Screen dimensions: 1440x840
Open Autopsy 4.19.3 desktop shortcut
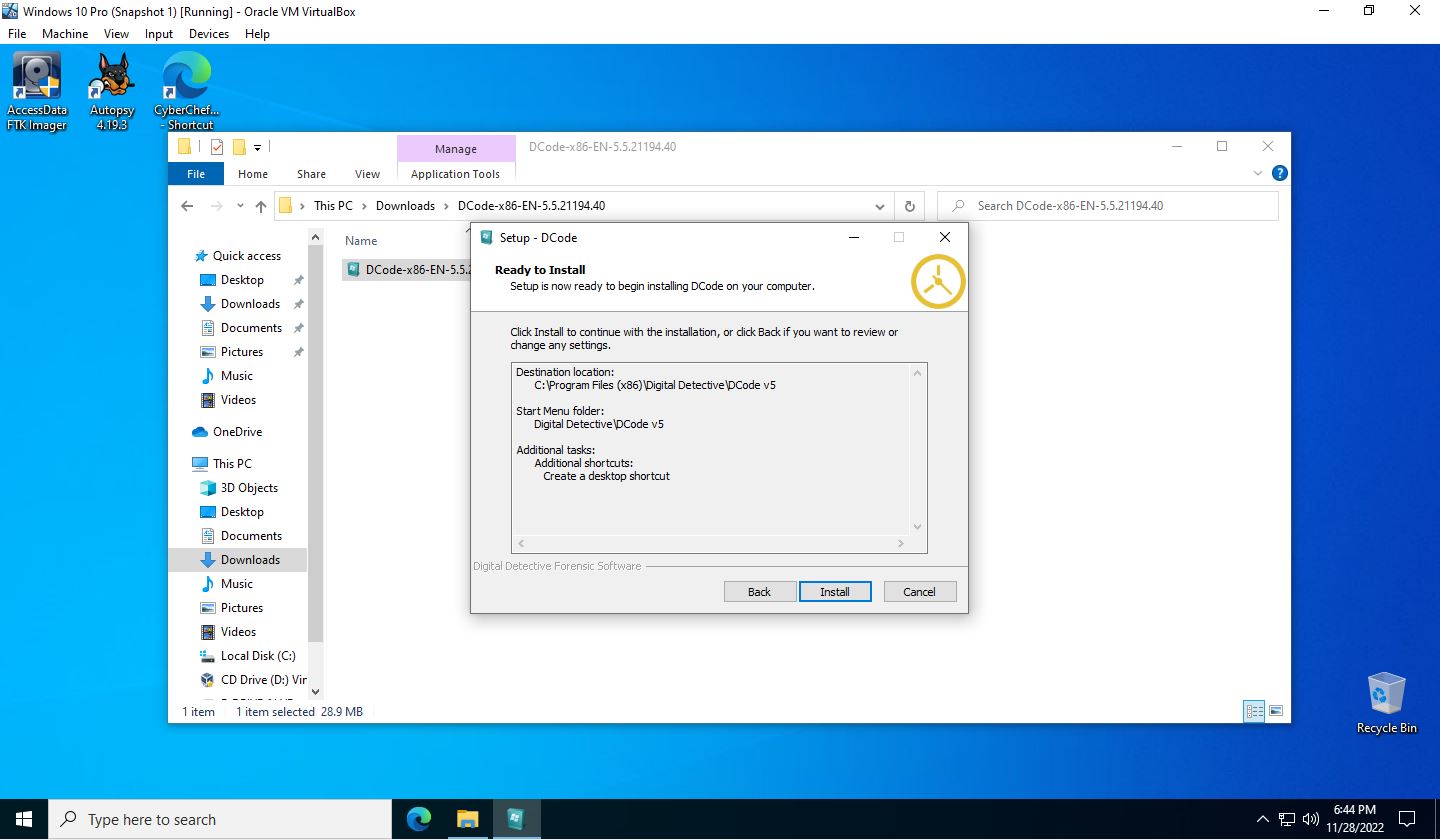click(112, 92)
